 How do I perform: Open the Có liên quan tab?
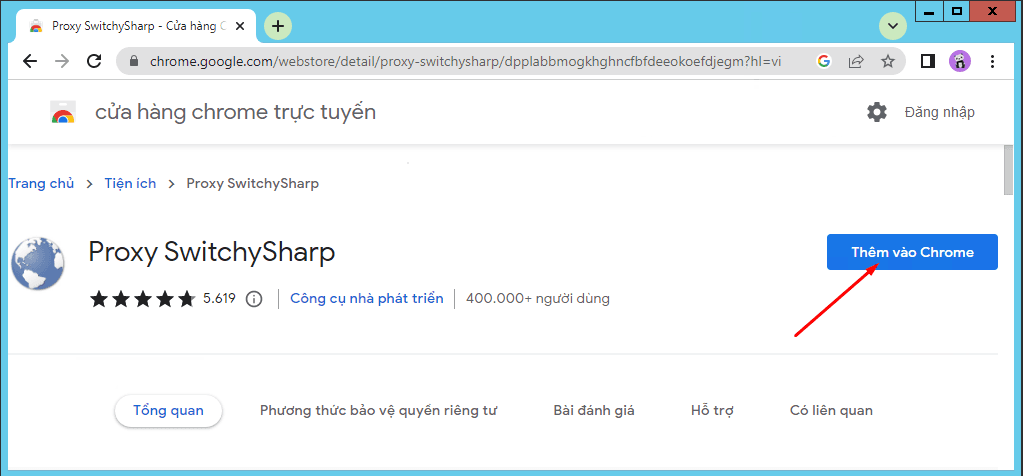(831, 411)
